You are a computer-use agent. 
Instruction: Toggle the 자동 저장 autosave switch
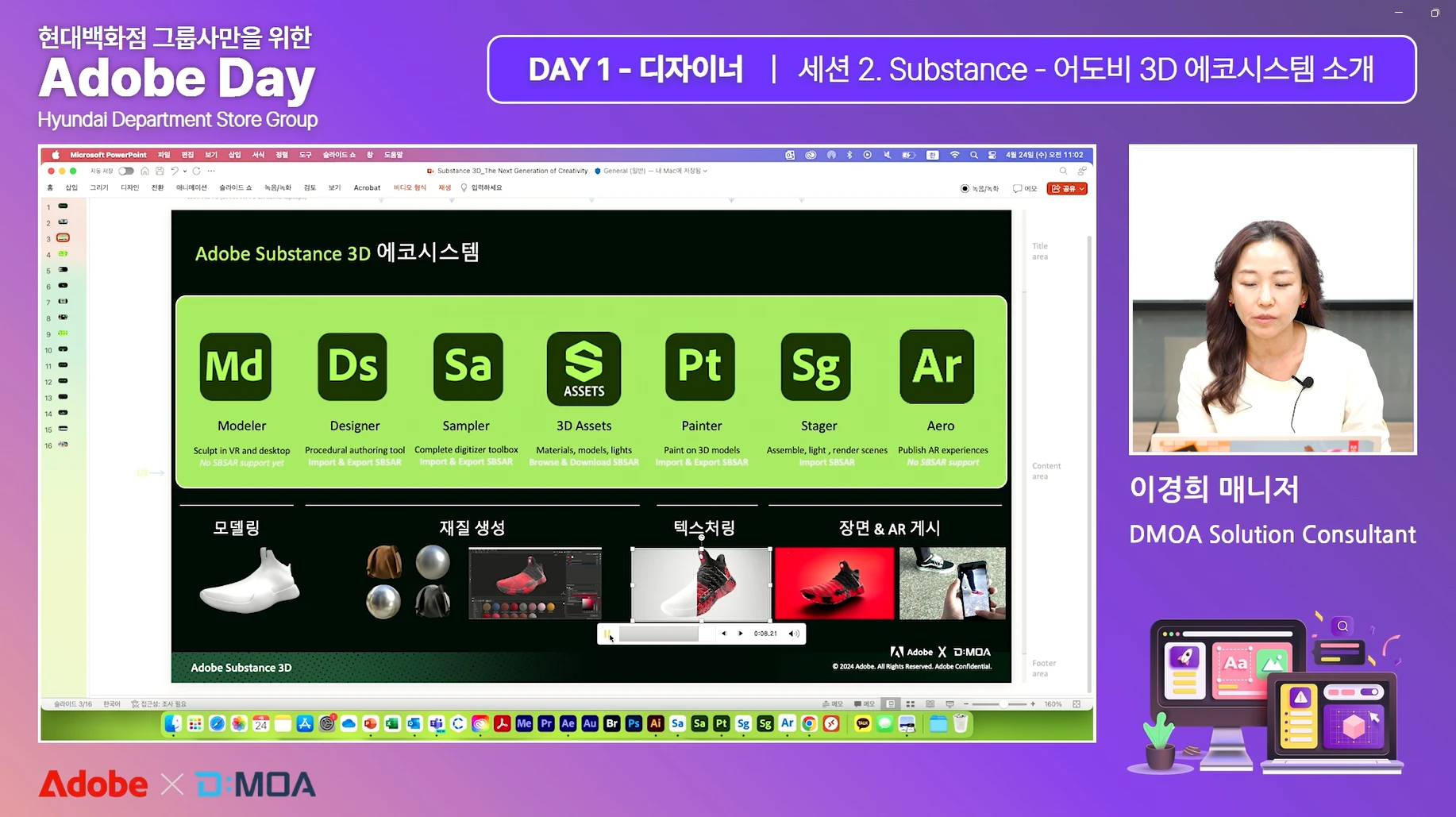point(126,171)
